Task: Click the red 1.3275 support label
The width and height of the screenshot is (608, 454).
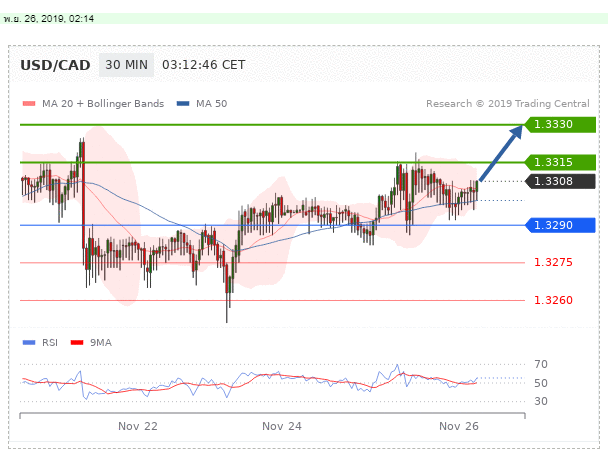Action: pyautogui.click(x=553, y=262)
